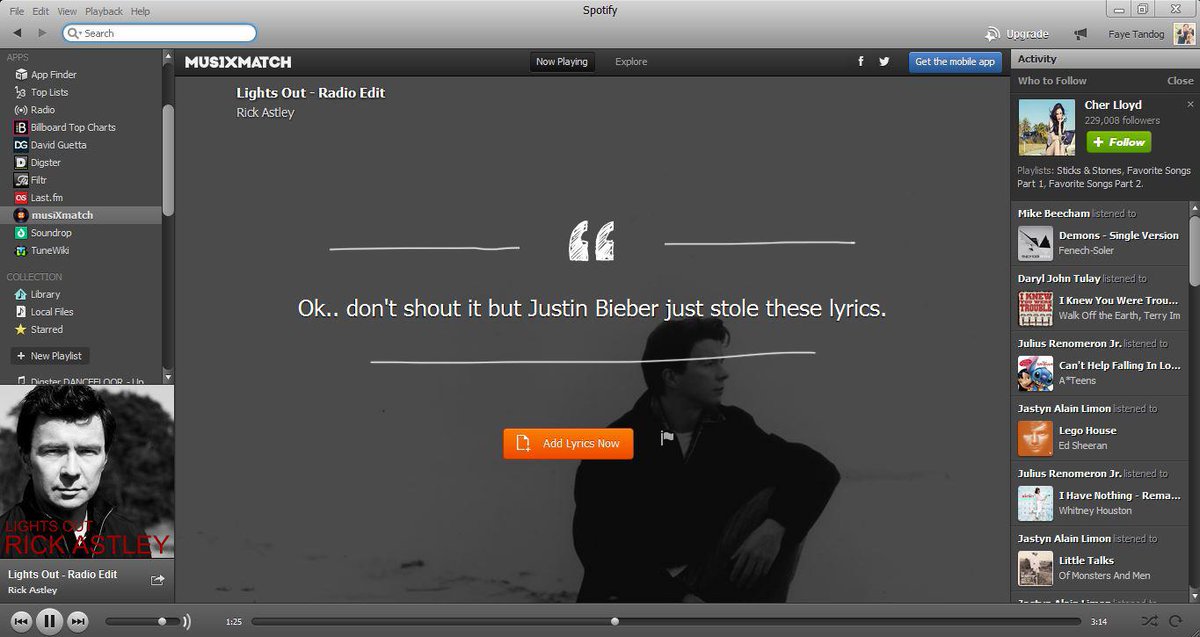Open App Finder in sidebar
The width and height of the screenshot is (1200, 637).
(53, 74)
